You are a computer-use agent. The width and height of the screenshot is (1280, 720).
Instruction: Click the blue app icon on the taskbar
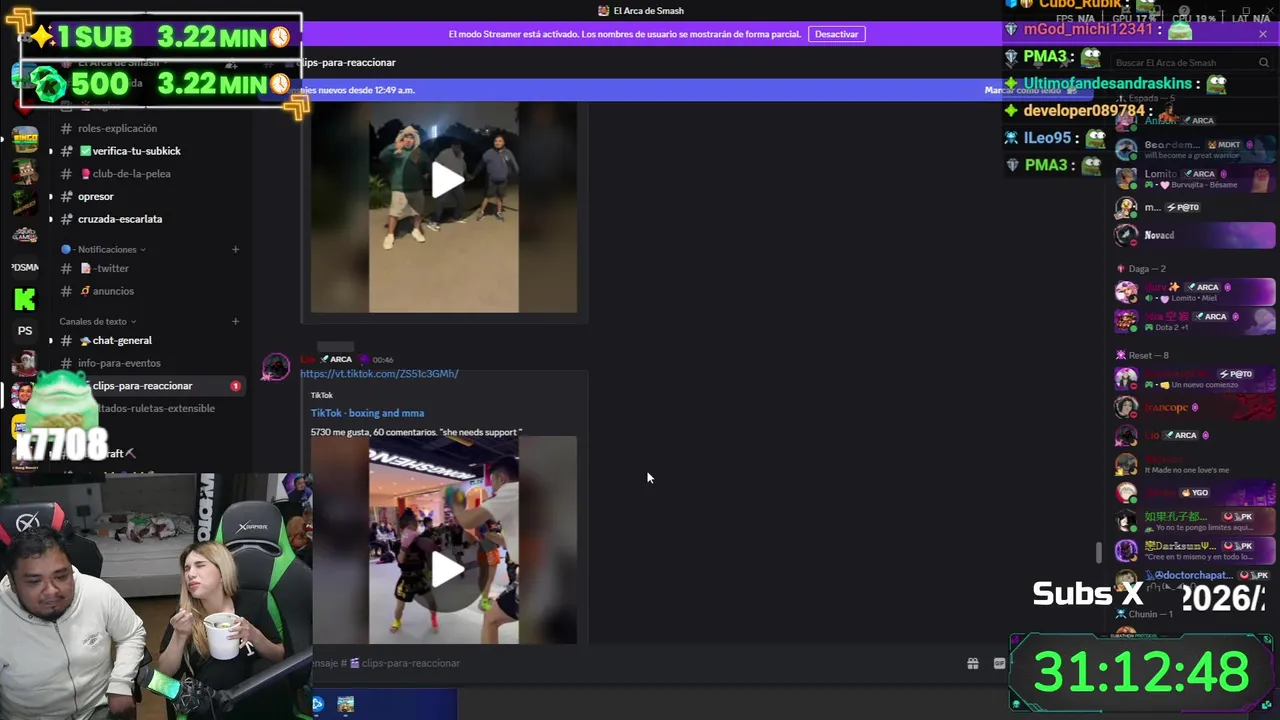click(x=318, y=704)
